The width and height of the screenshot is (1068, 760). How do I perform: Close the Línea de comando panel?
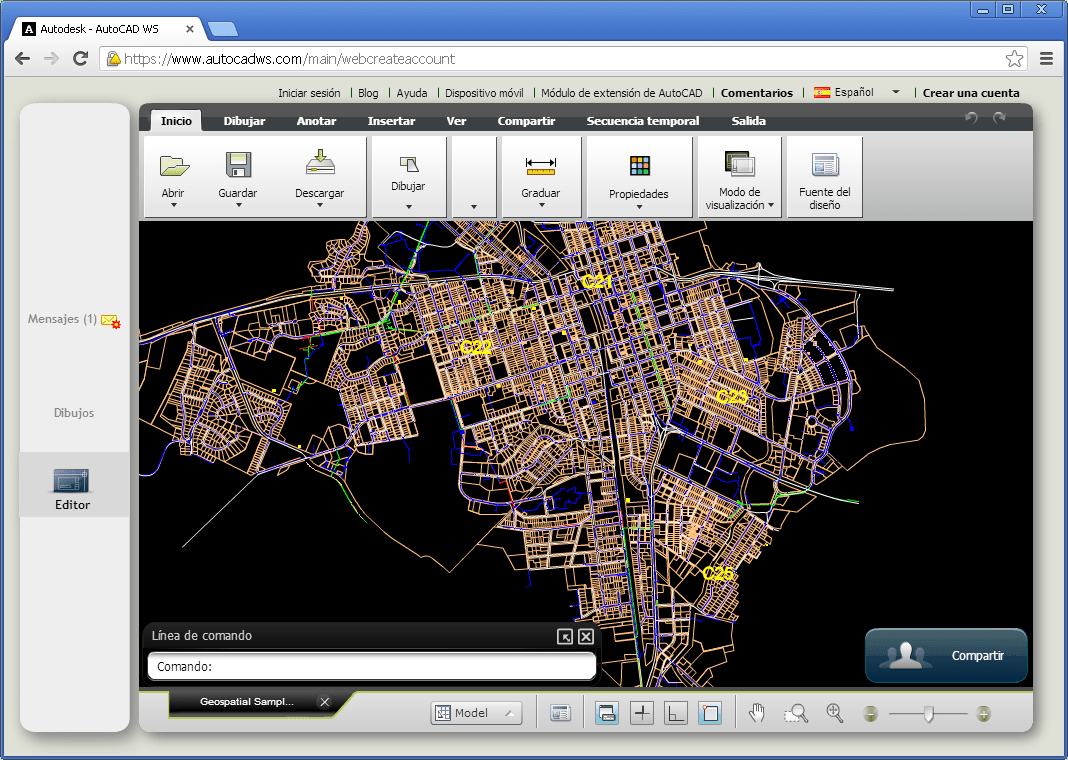[586, 636]
